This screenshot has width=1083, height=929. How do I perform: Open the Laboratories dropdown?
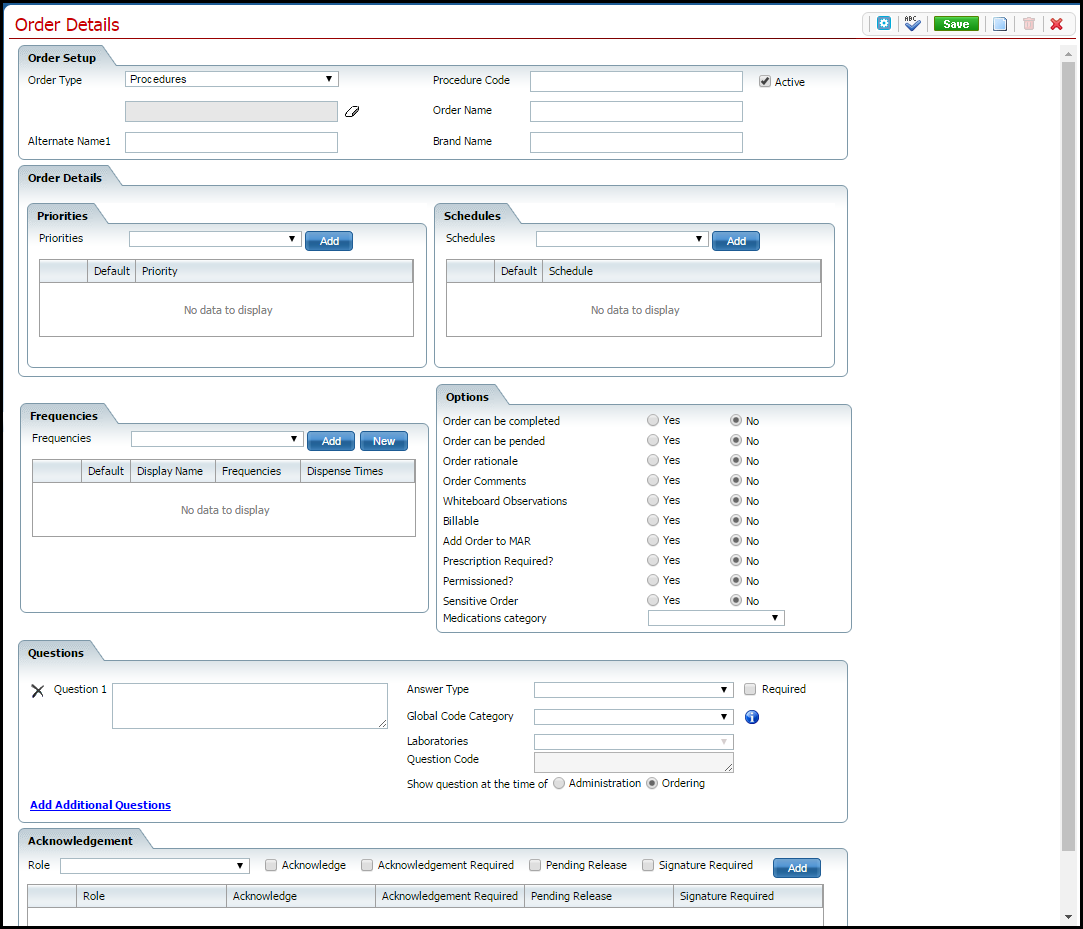[x=633, y=742]
